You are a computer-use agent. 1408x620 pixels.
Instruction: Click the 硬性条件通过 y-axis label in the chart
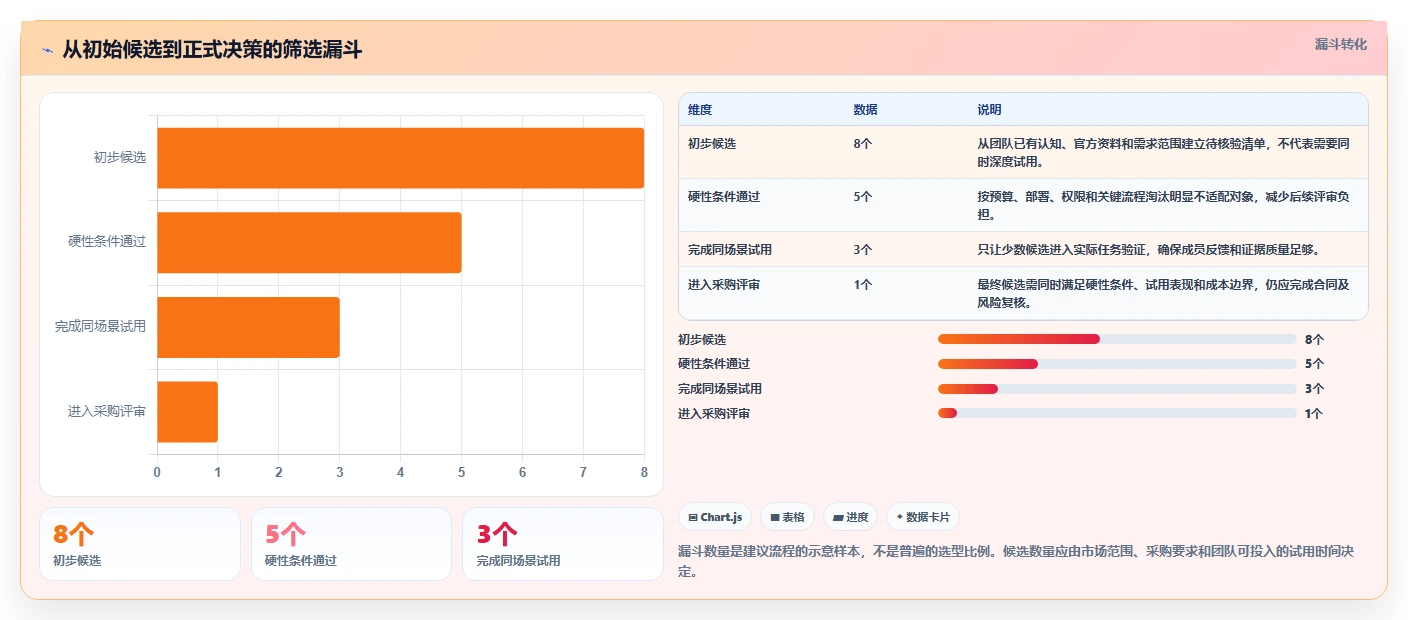click(107, 241)
